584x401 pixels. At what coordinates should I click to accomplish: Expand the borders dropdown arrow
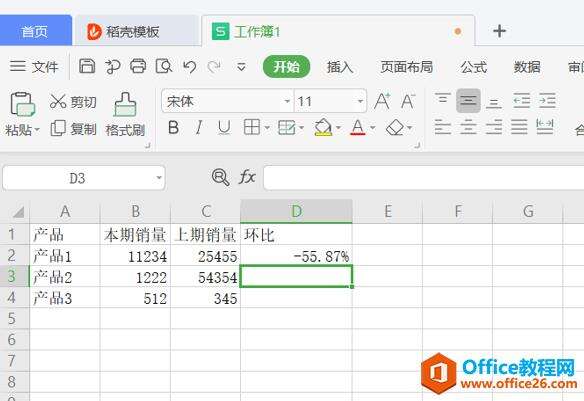click(267, 128)
